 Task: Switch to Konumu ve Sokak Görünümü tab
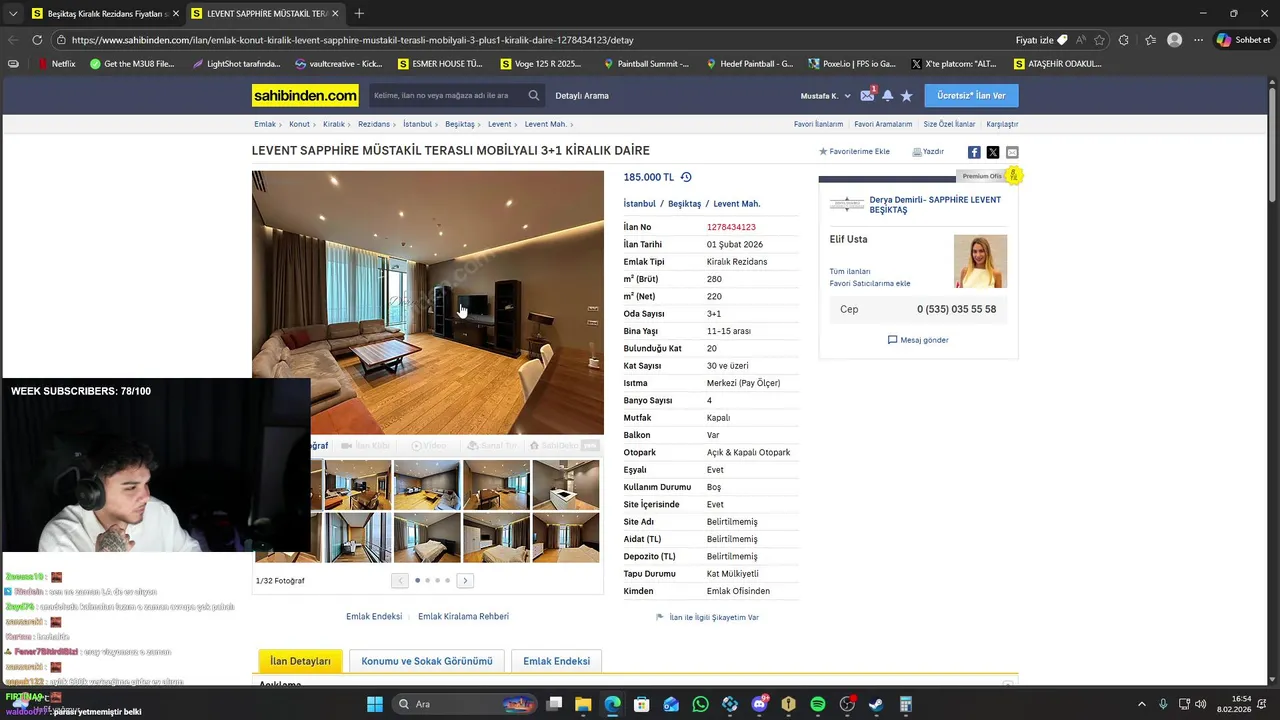click(427, 661)
